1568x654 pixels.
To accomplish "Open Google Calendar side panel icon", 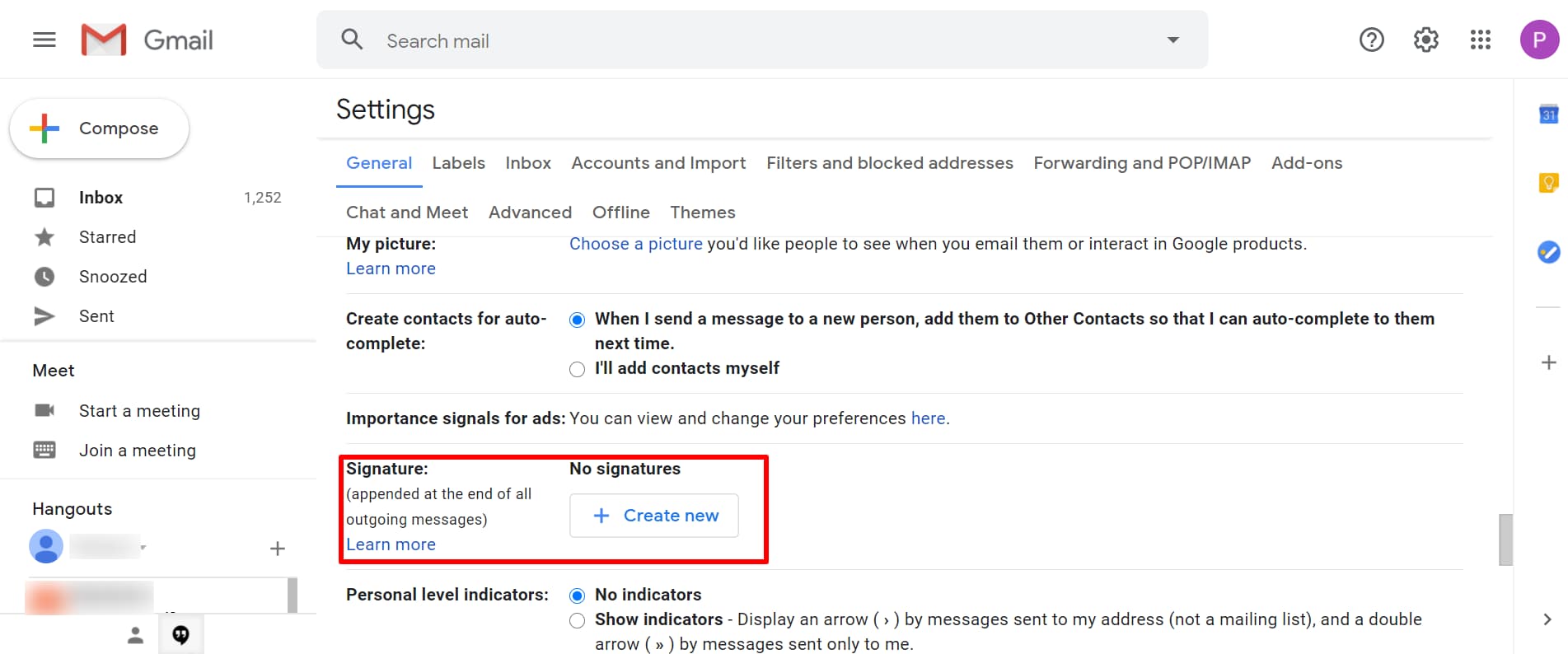I will pyautogui.click(x=1548, y=115).
